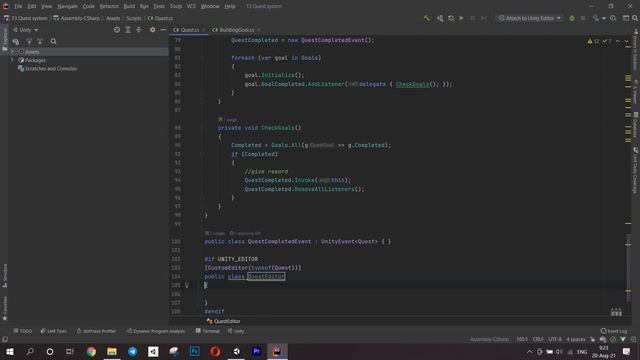
Task: Click Assembly-CSharp breadcrumb in navigation bar
Action: [77, 18]
